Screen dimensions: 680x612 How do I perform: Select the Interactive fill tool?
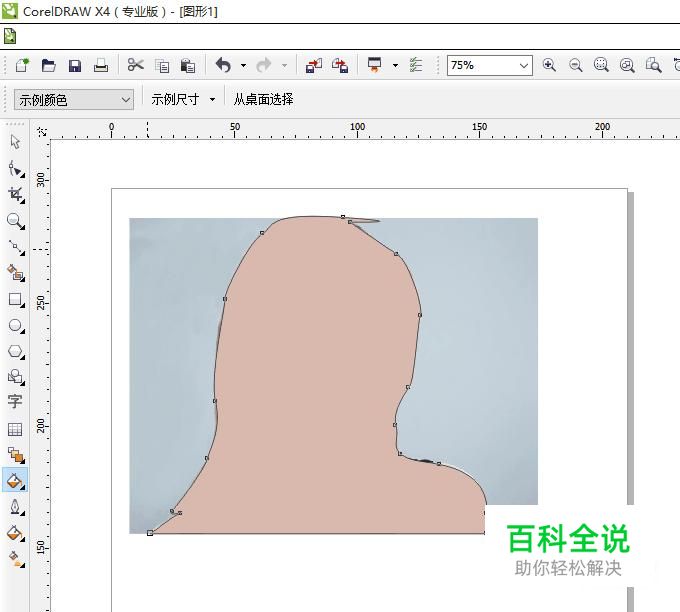point(16,559)
